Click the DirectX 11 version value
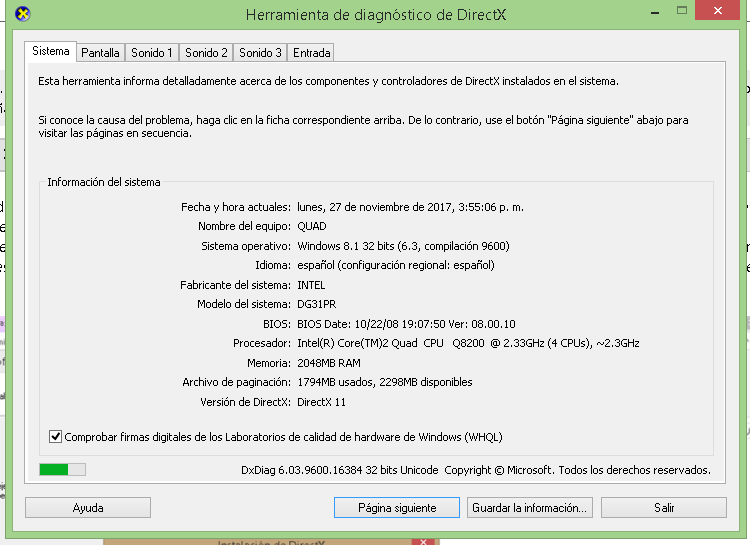 click(321, 402)
